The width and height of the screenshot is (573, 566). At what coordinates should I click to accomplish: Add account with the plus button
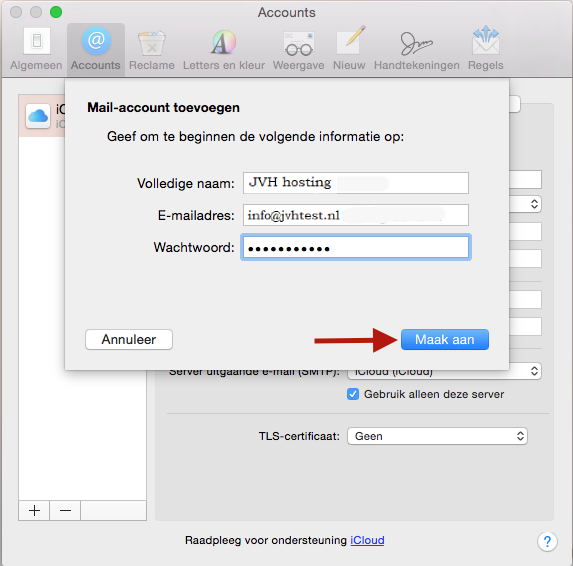[x=34, y=510]
